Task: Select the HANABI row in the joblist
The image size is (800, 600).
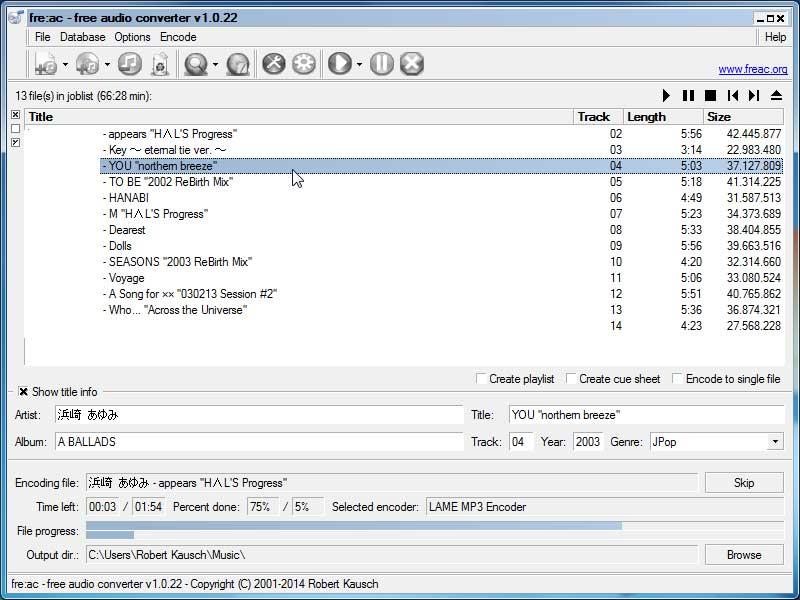Action: tap(441, 198)
